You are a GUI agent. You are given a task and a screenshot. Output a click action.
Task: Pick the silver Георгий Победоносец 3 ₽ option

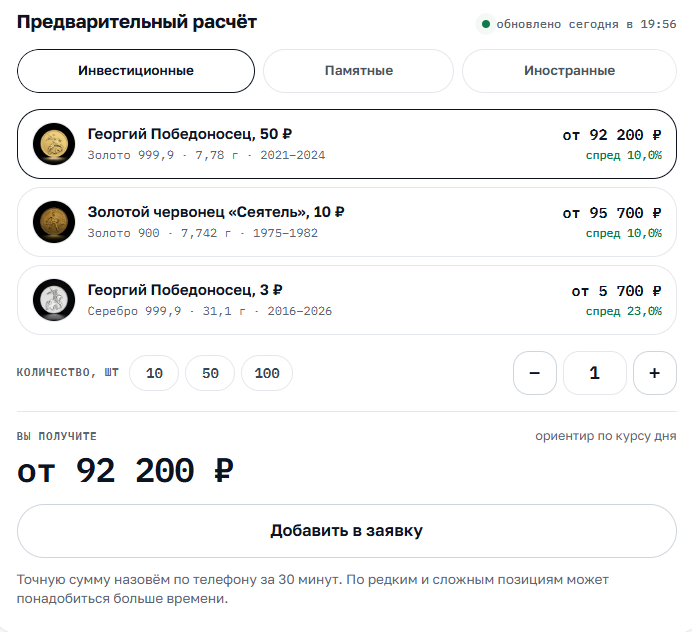[347, 300]
